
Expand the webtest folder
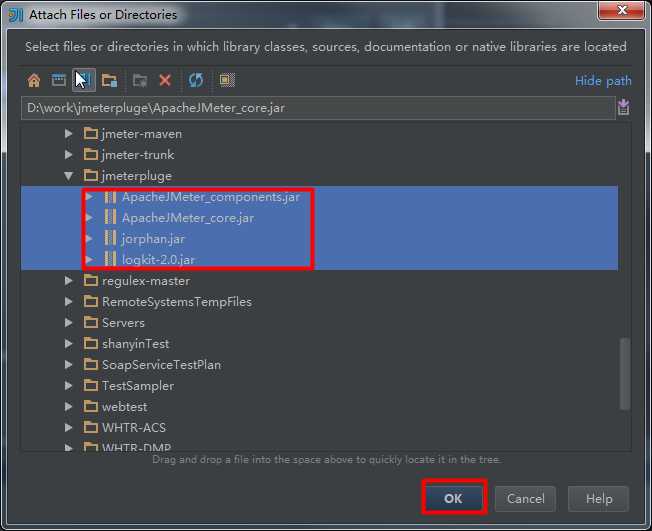pos(69,407)
